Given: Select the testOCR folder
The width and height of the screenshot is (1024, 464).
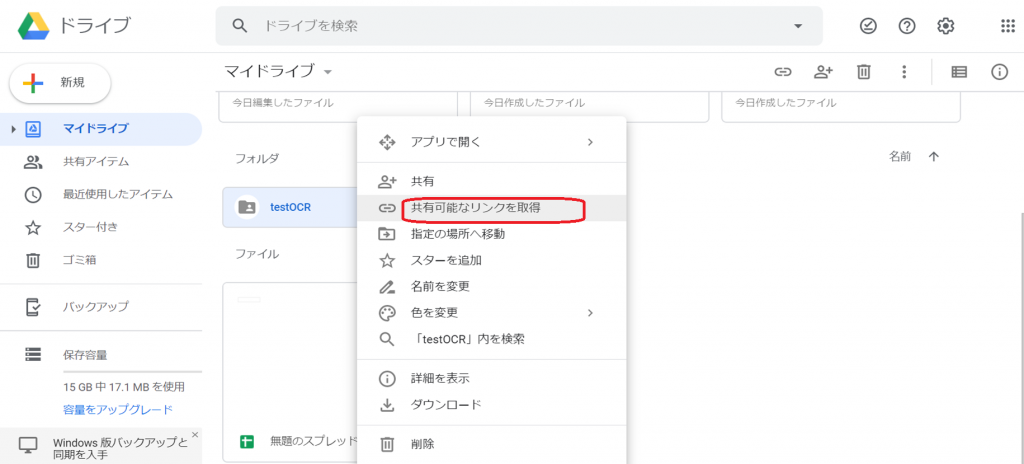Looking at the screenshot, I should coord(291,207).
